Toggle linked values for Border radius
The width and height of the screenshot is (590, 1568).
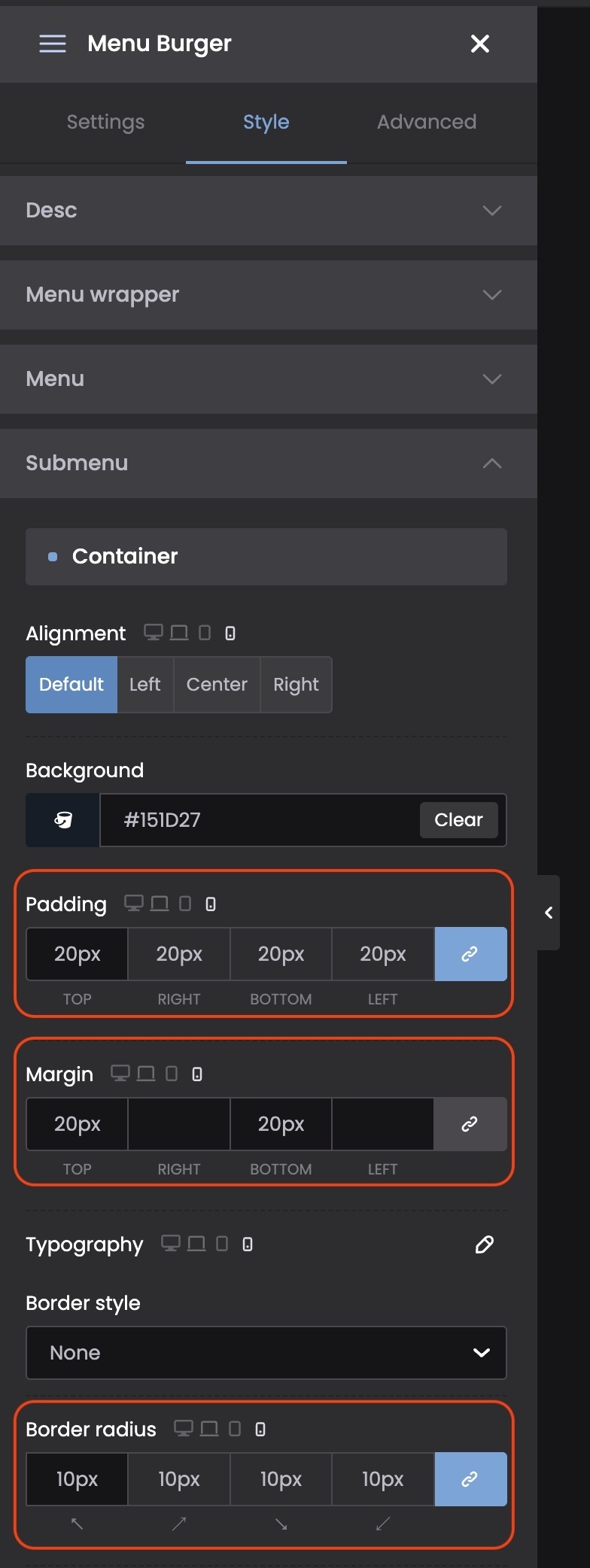pos(470,1479)
